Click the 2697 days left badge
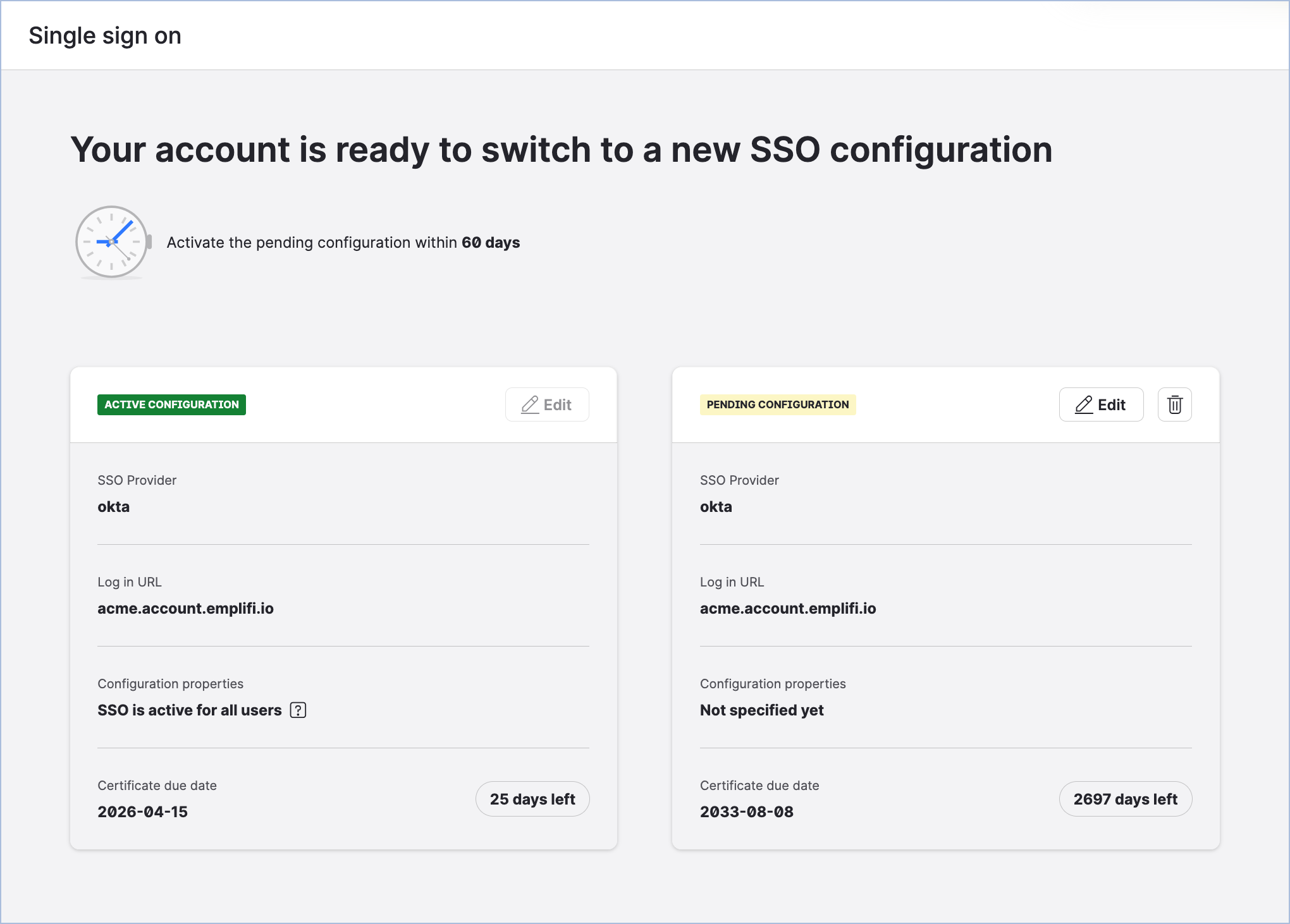1290x924 pixels. (1125, 799)
